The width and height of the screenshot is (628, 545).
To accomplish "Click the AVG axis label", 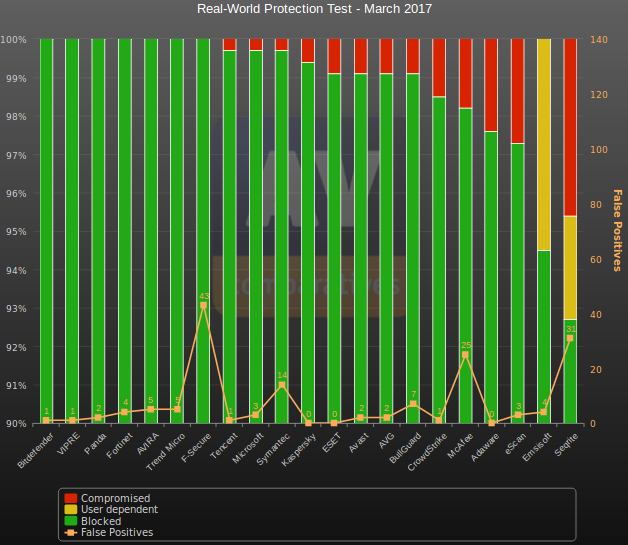I will coord(386,441).
